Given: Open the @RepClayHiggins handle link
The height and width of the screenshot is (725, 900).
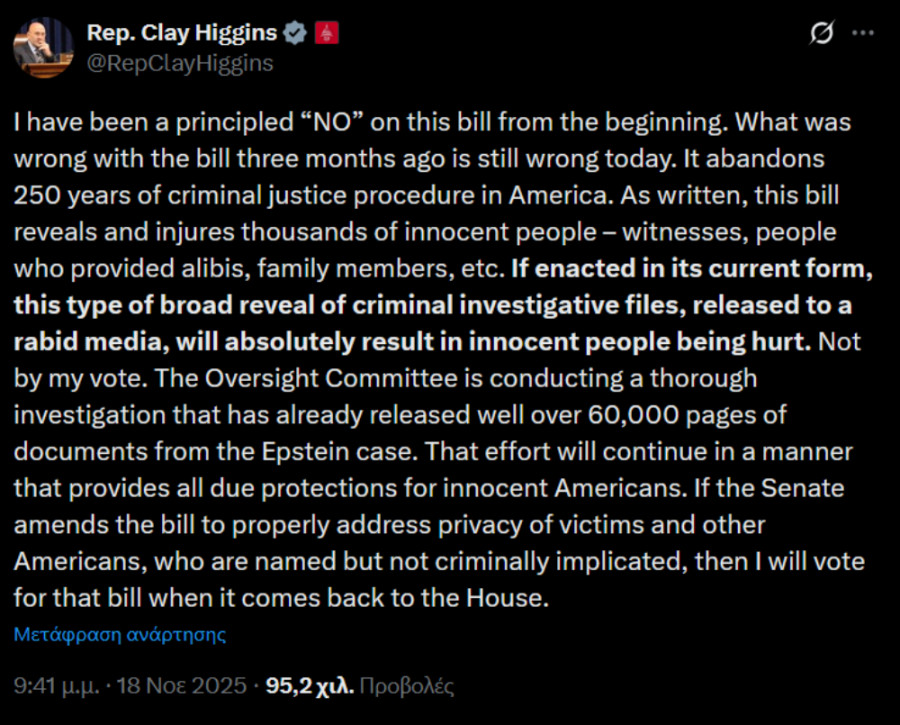Looking at the screenshot, I should click(180, 63).
